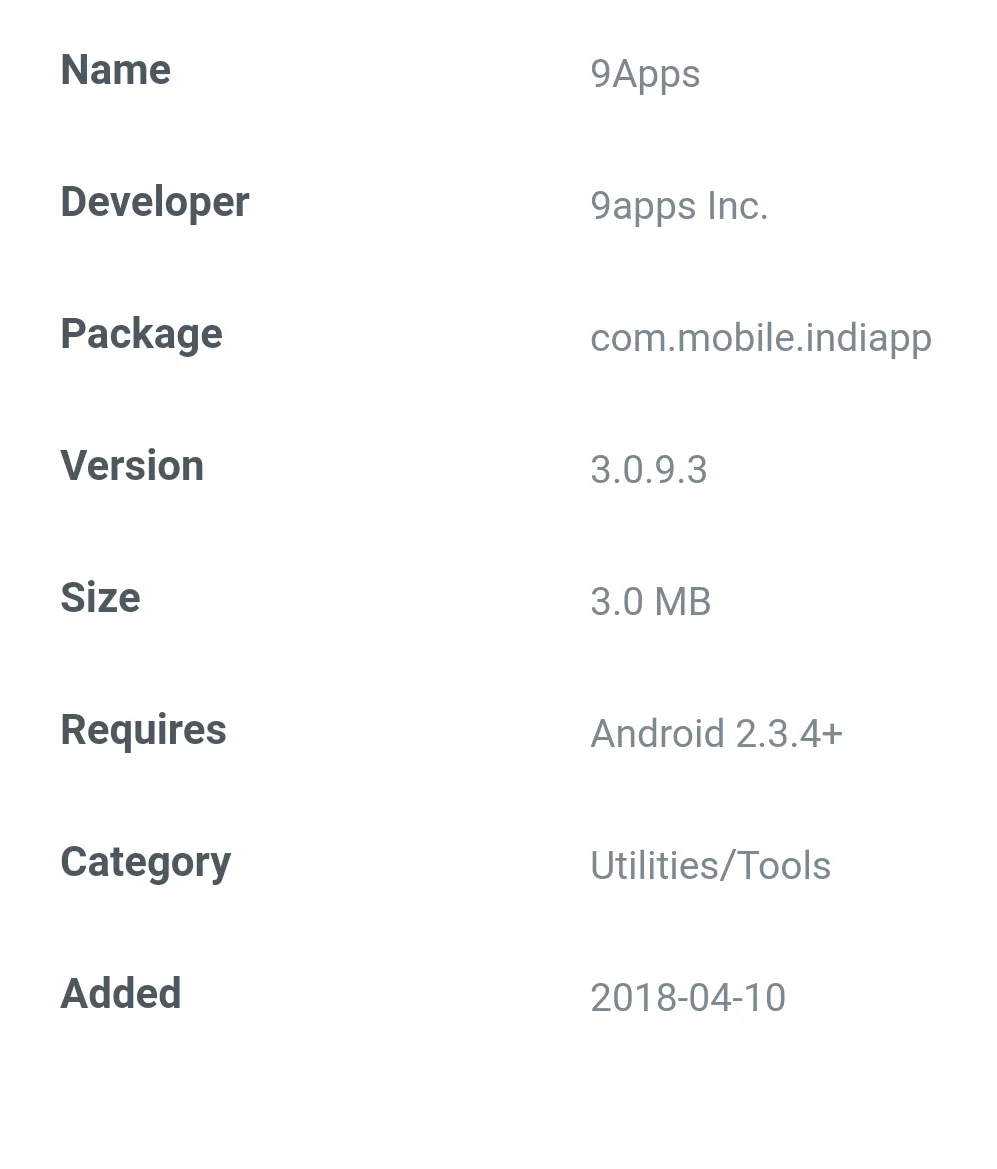Click the Added label
Viewport: 997px width, 1169px height.
tap(121, 994)
